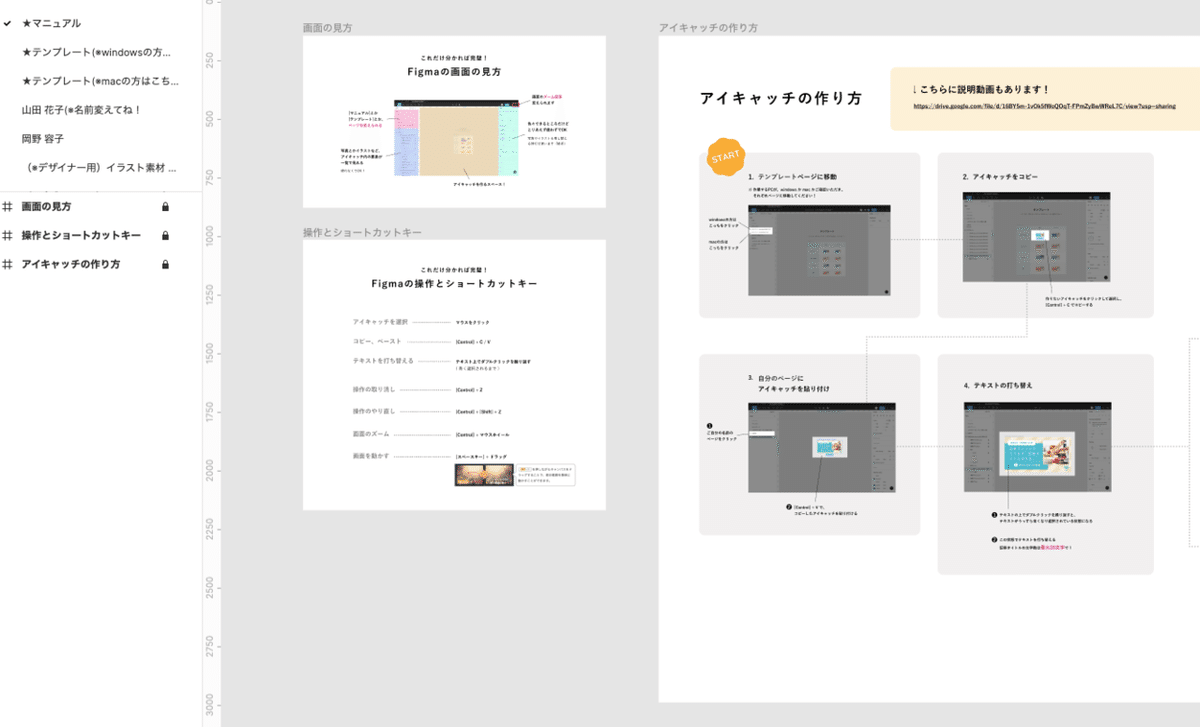Click the 操作とショートカットキー frame title on canvas
The width and height of the screenshot is (1200, 727).
point(362,232)
